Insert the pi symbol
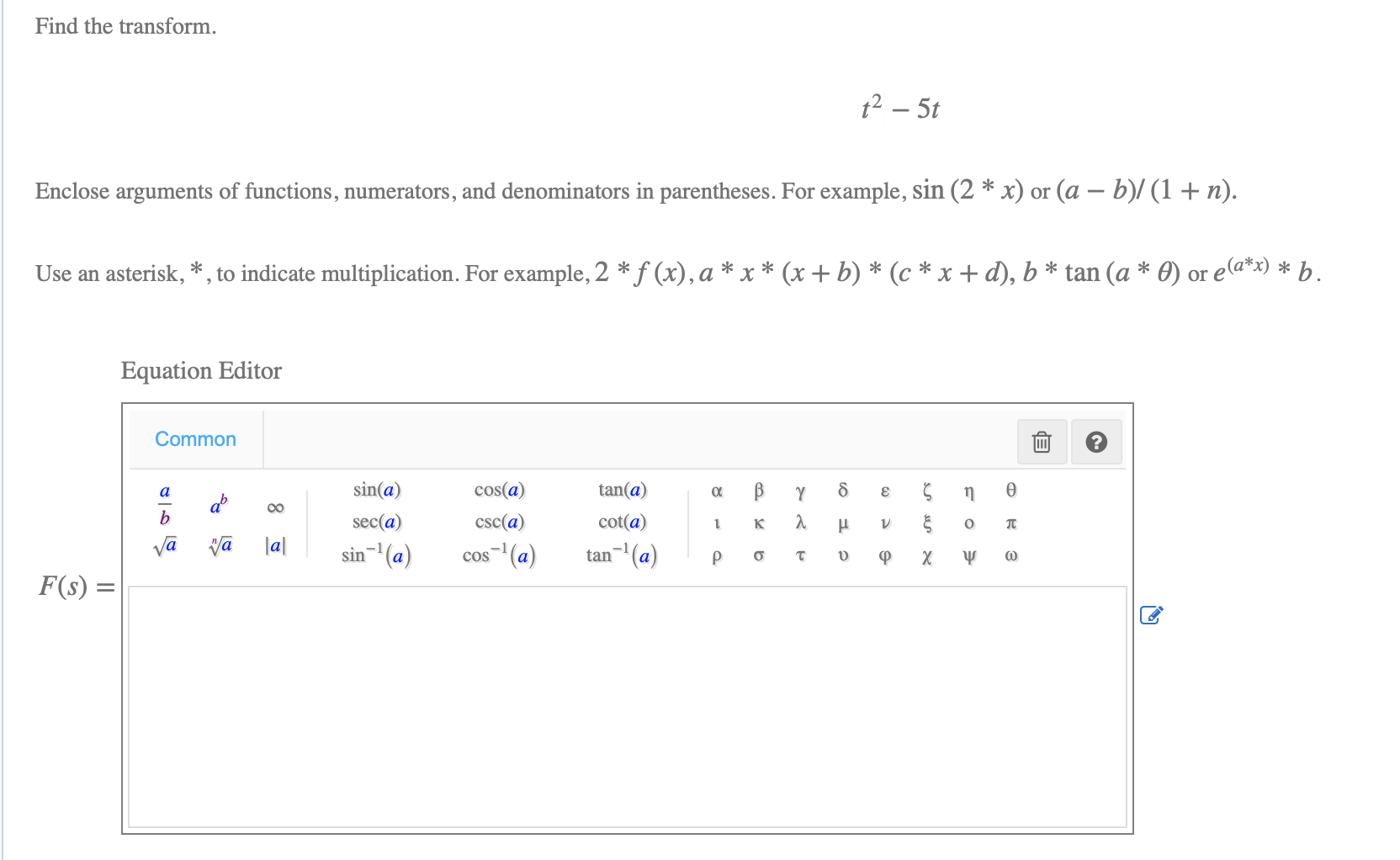 click(x=1011, y=522)
